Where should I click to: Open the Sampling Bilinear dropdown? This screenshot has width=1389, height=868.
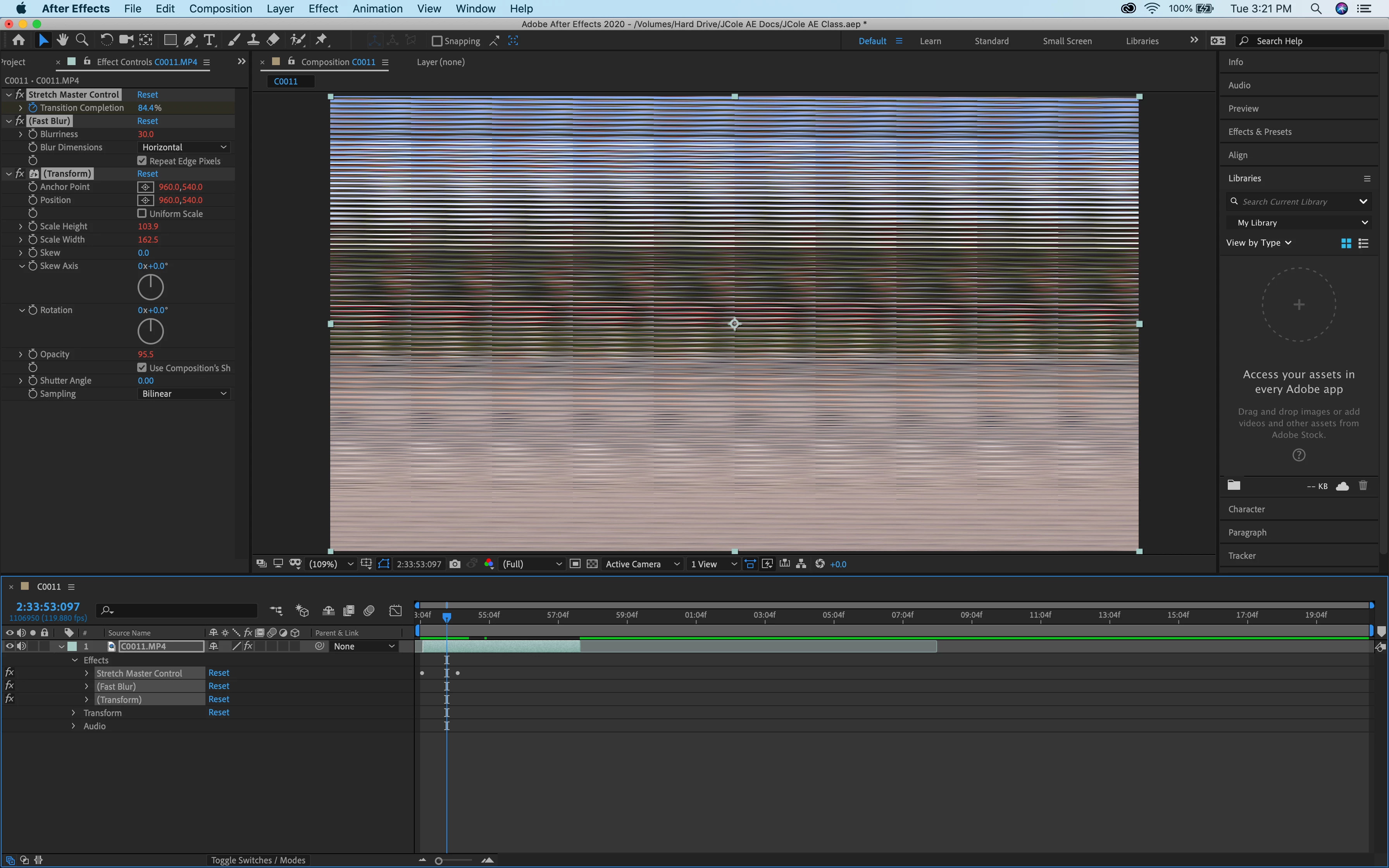tap(184, 394)
